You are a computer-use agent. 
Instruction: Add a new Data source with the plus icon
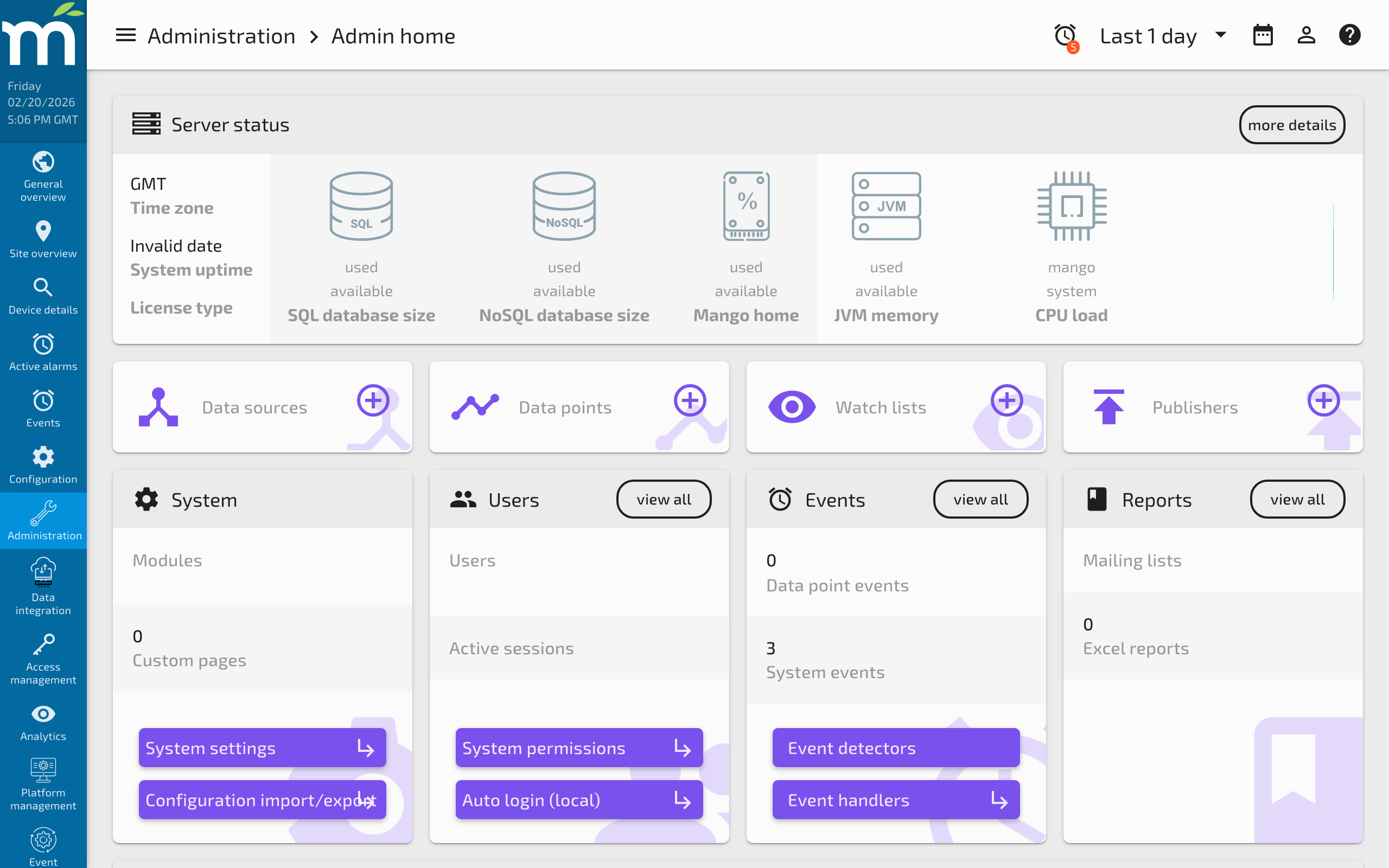pyautogui.click(x=374, y=401)
